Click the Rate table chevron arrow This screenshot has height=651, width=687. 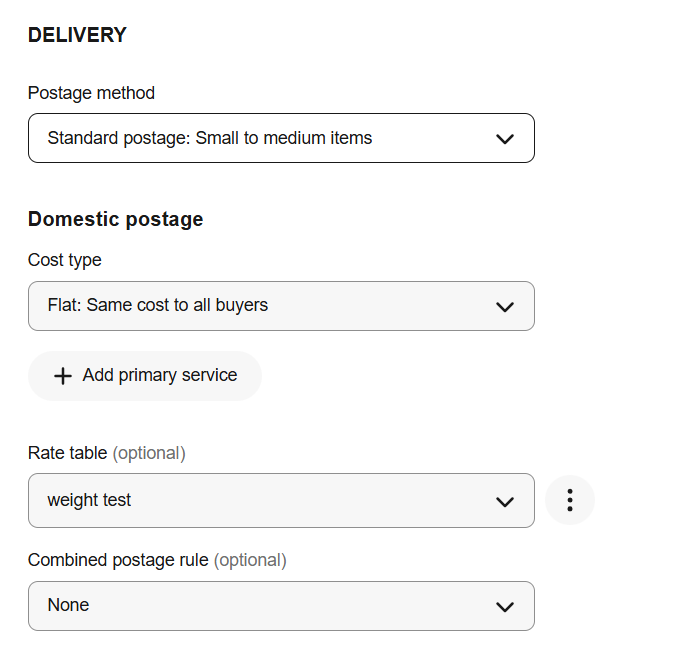[505, 501]
